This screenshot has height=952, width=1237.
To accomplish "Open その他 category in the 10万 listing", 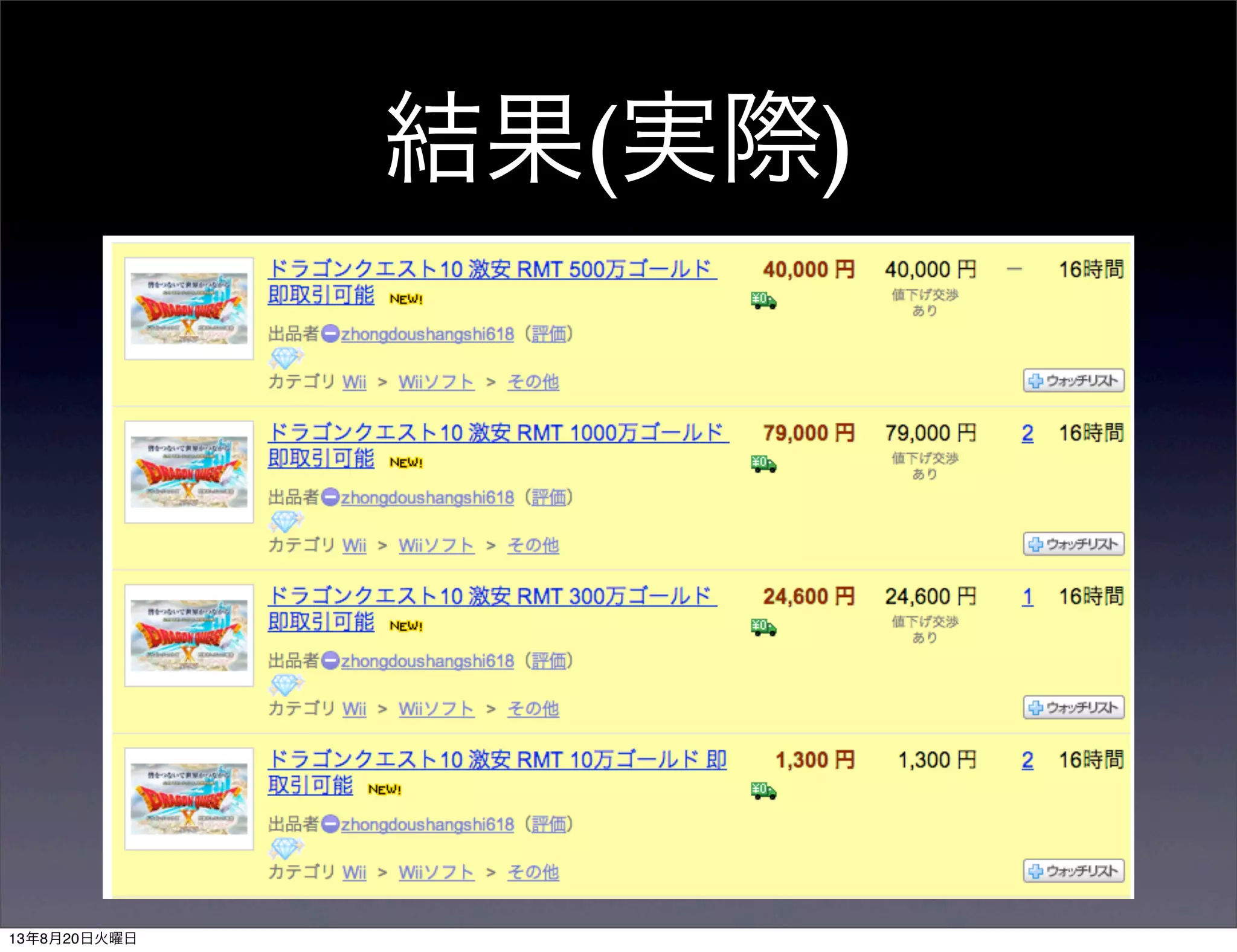I will pos(533,872).
